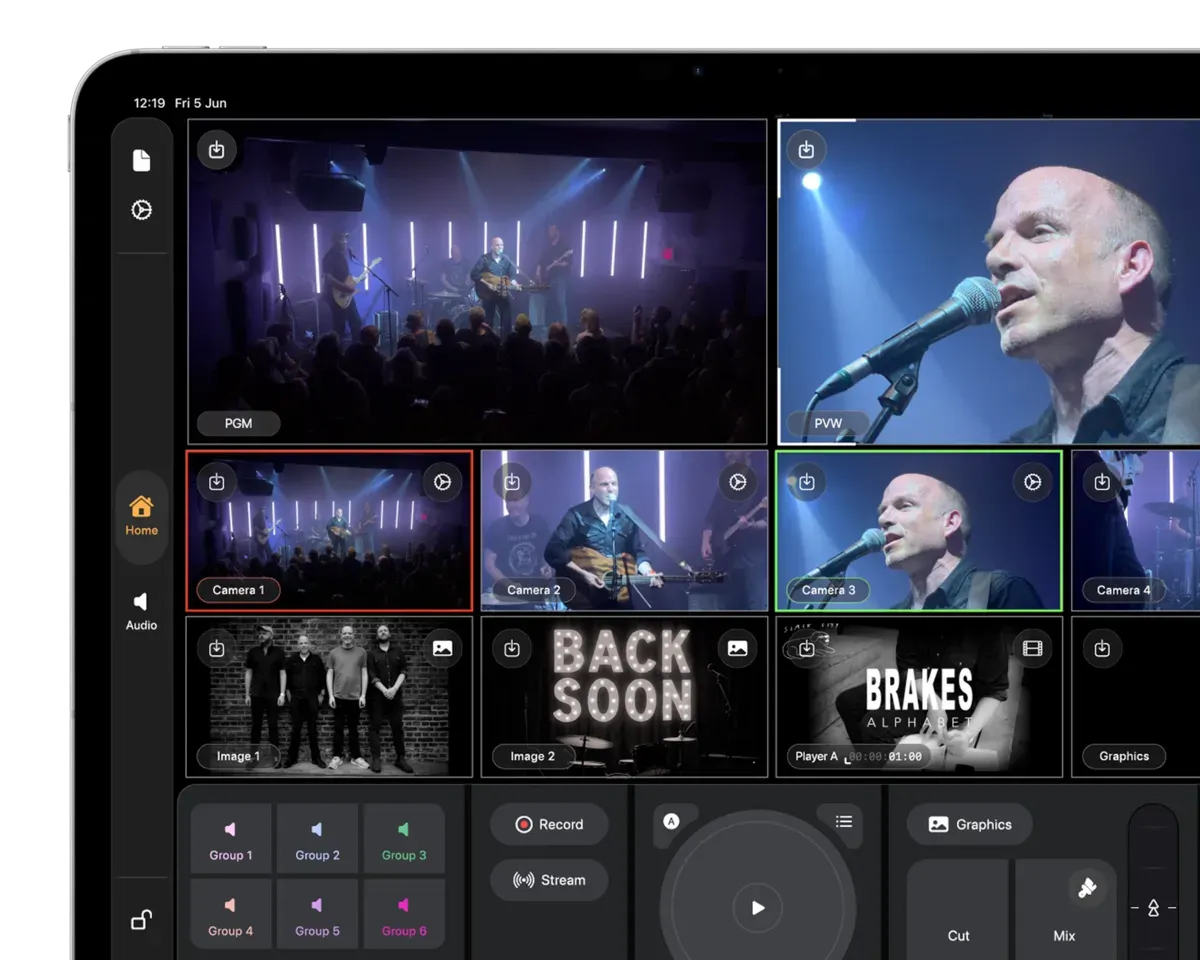The height and width of the screenshot is (960, 1200).
Task: Select the Camera 1 thumbnail
Action: click(329, 530)
